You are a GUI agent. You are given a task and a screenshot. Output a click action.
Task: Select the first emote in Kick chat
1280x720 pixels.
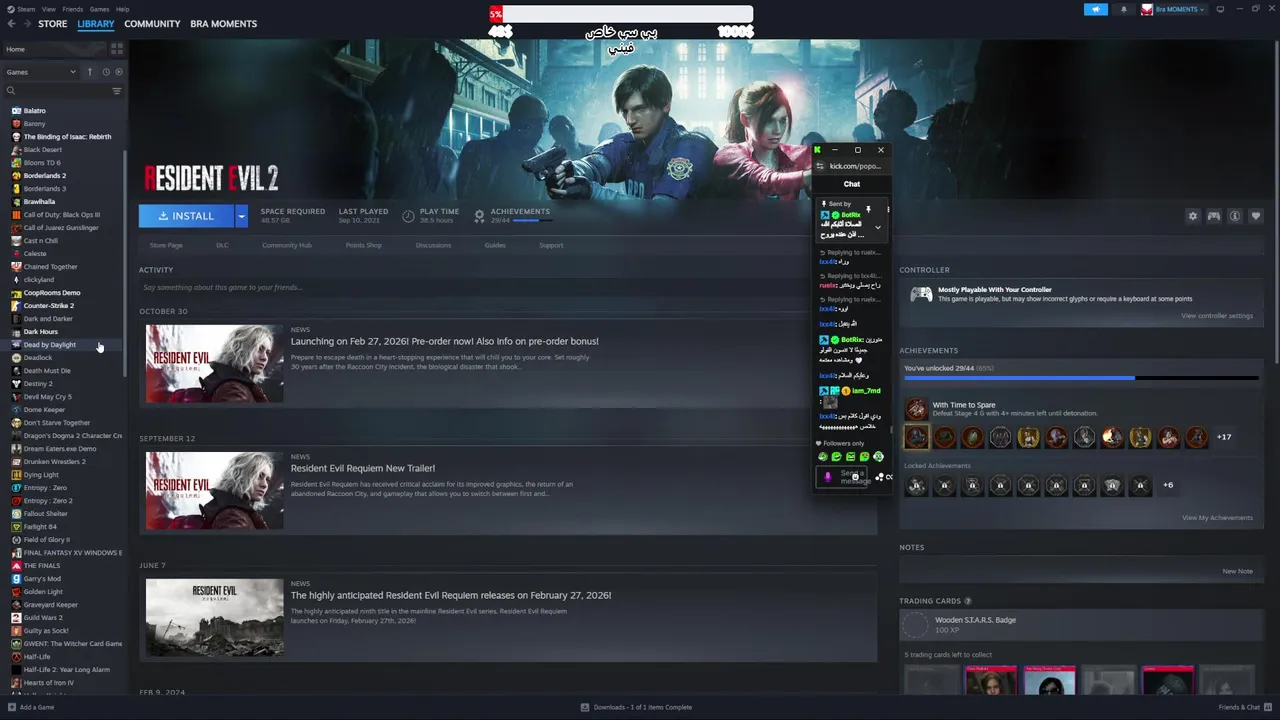pos(823,457)
